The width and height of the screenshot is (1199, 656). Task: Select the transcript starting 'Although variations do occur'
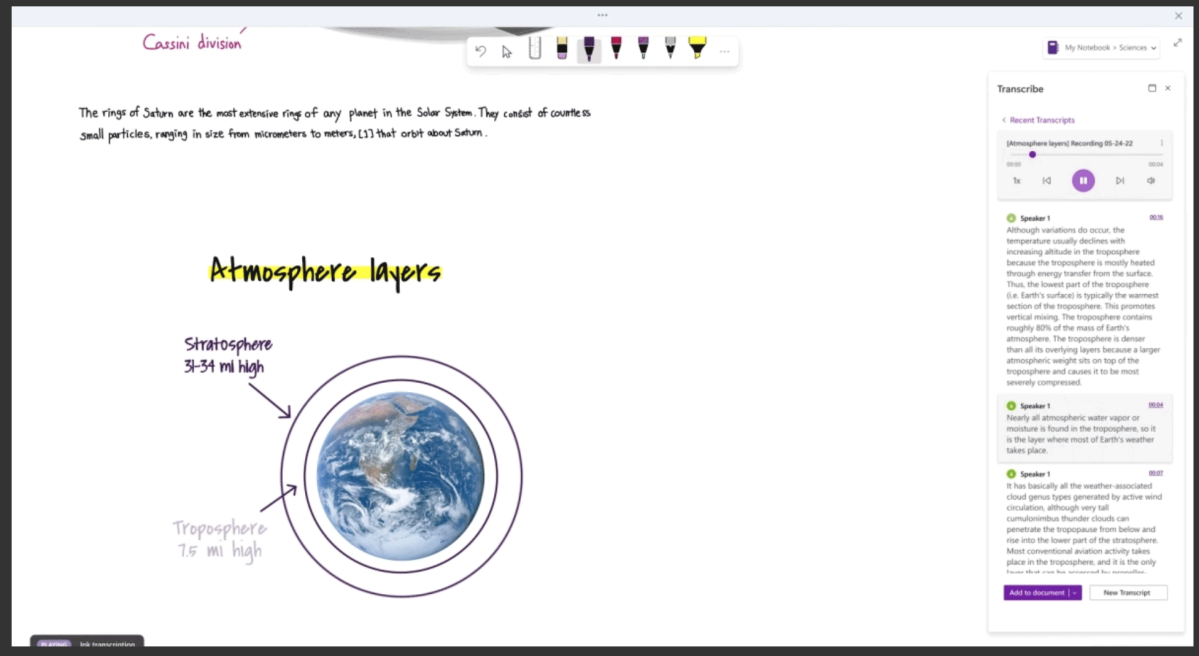pyautogui.click(x=1084, y=300)
